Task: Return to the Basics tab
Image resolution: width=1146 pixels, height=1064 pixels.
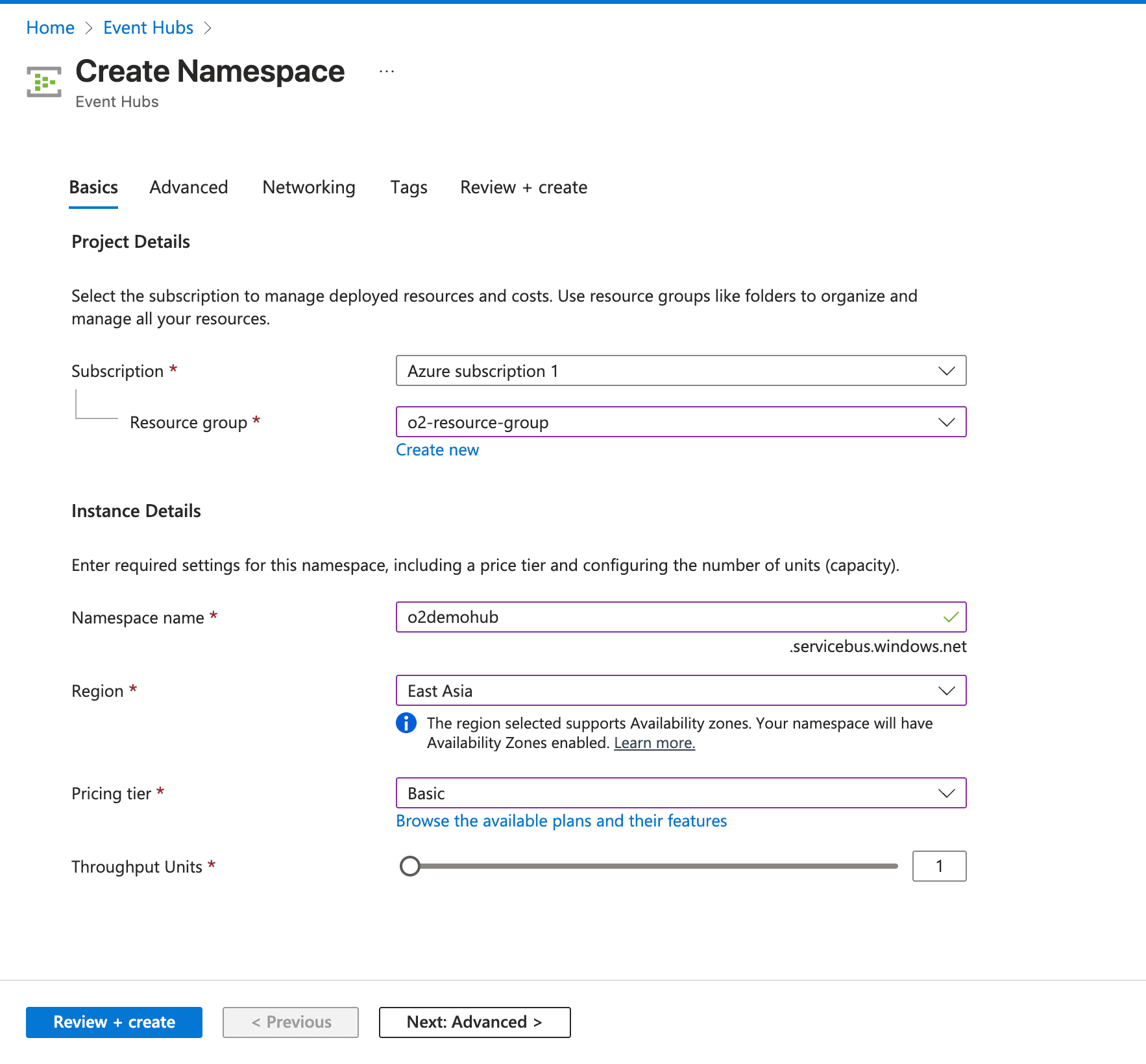Action: point(93,187)
